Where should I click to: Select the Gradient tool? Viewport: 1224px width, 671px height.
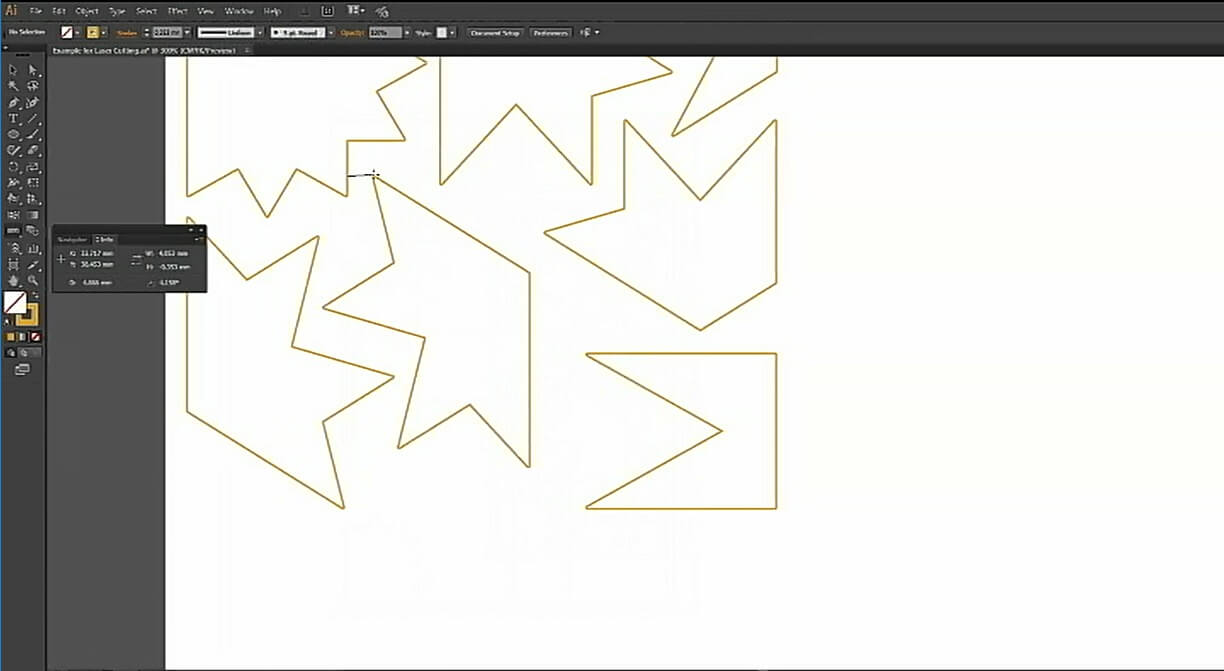coord(33,214)
